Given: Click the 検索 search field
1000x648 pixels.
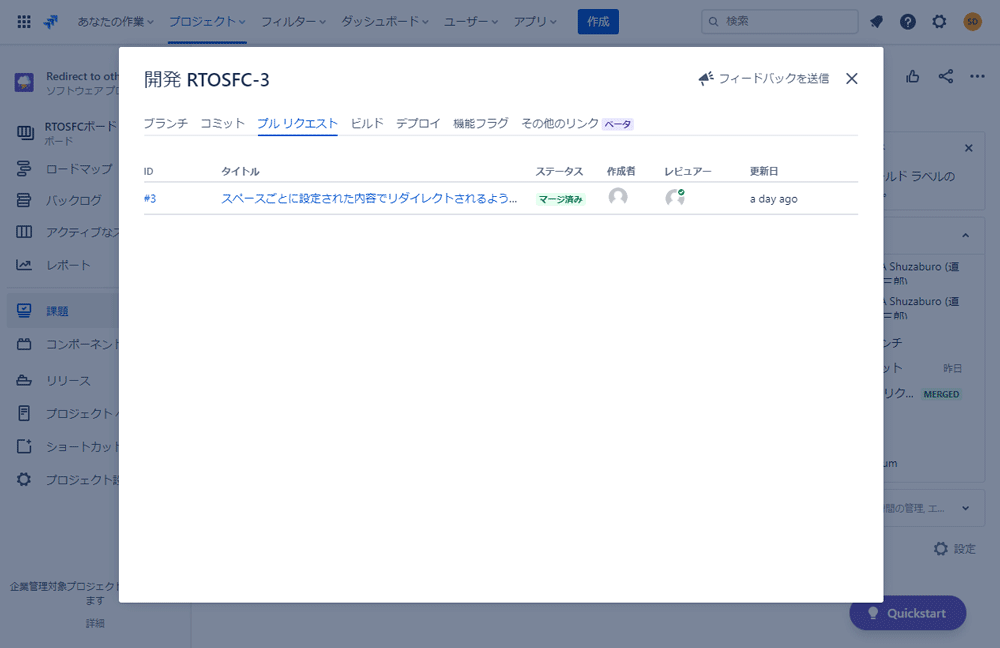Looking at the screenshot, I should point(779,22).
